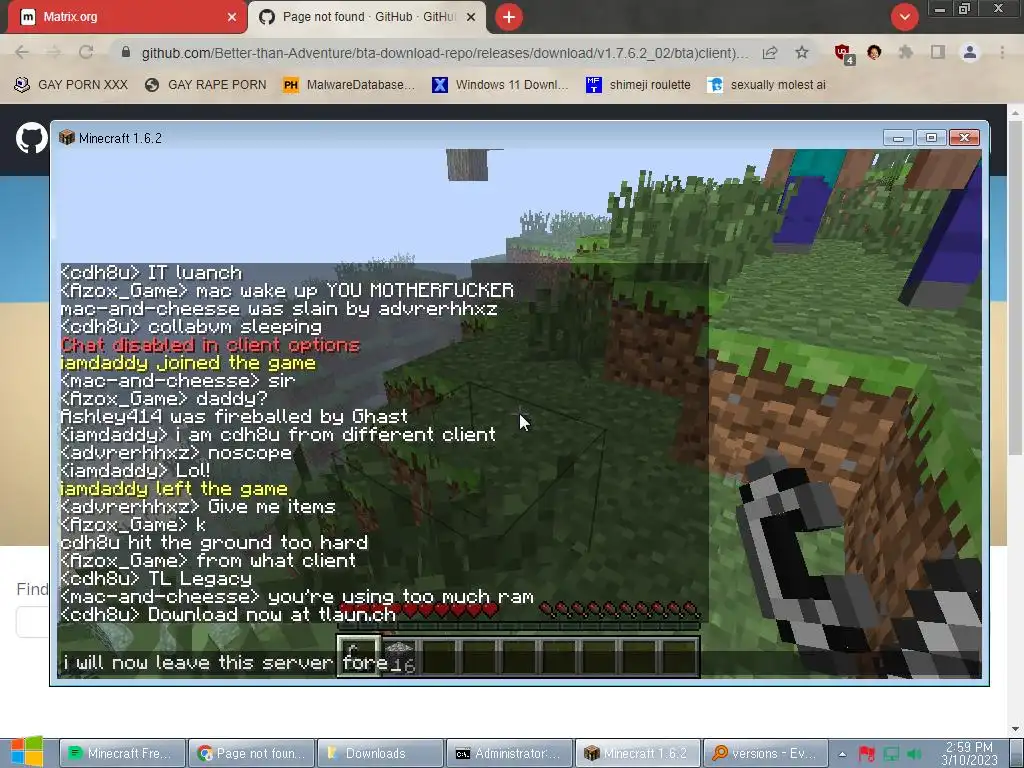Click chat message '<cdh8u> IT luanch'
Image resolution: width=1024 pixels, height=768 pixels.
151,272
